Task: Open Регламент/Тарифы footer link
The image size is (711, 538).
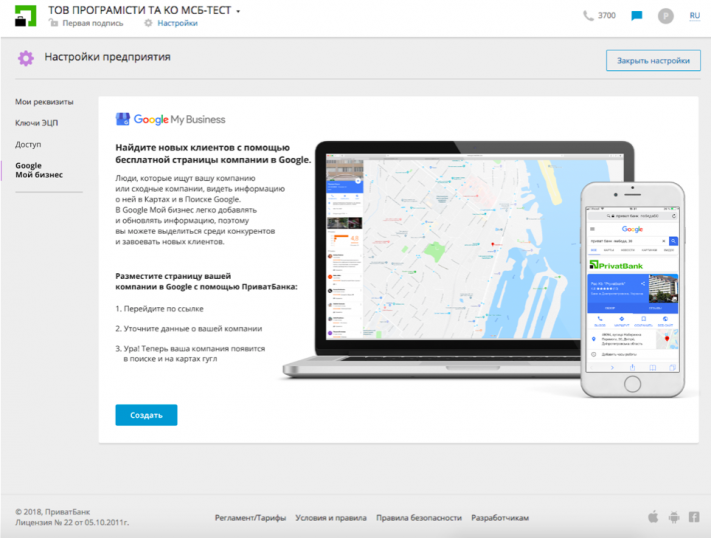Action: click(x=250, y=518)
